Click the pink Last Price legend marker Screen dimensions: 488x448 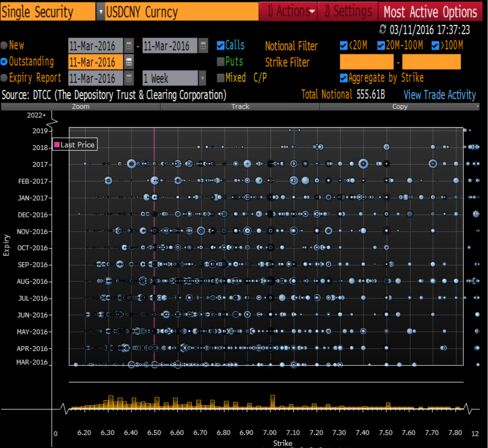tap(57, 145)
